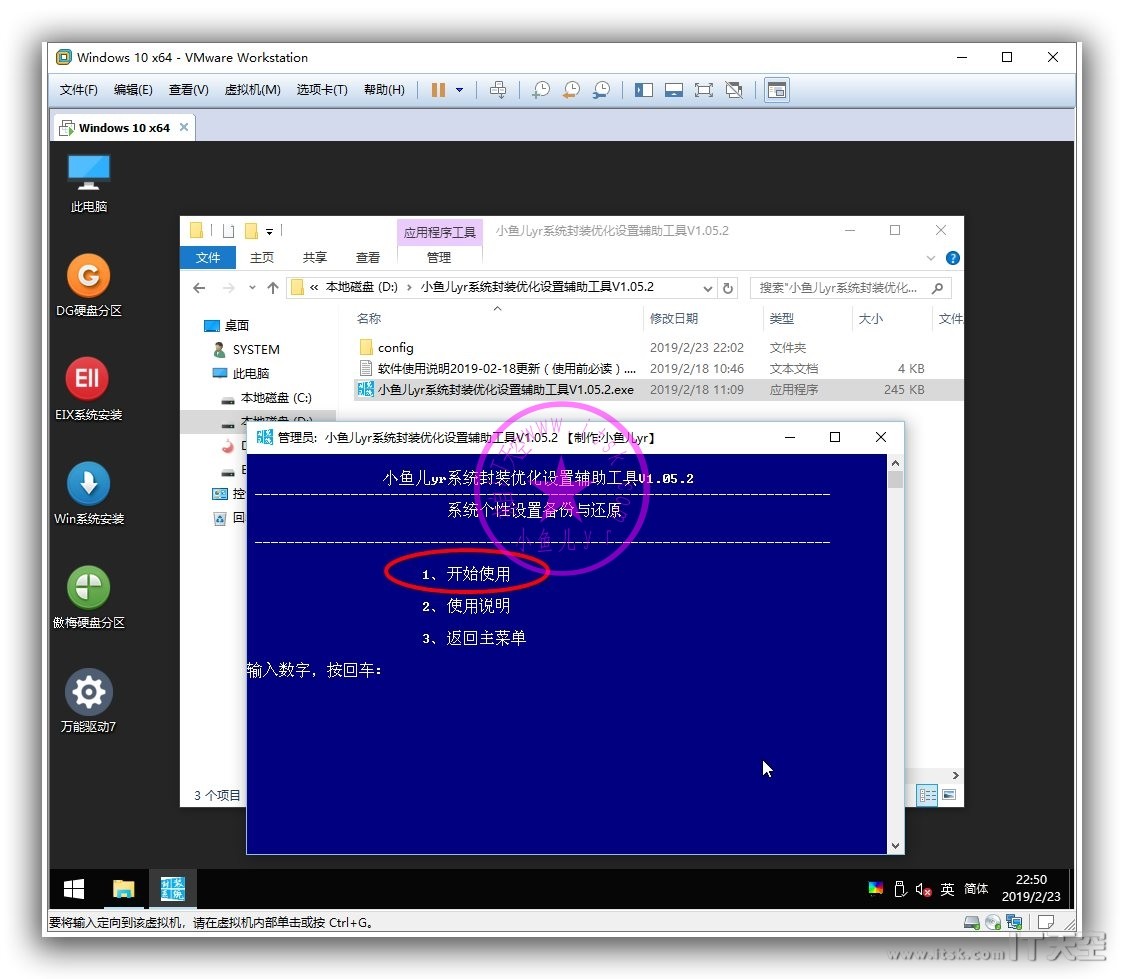Toggle the VMware library sidebar view

[x=644, y=90]
